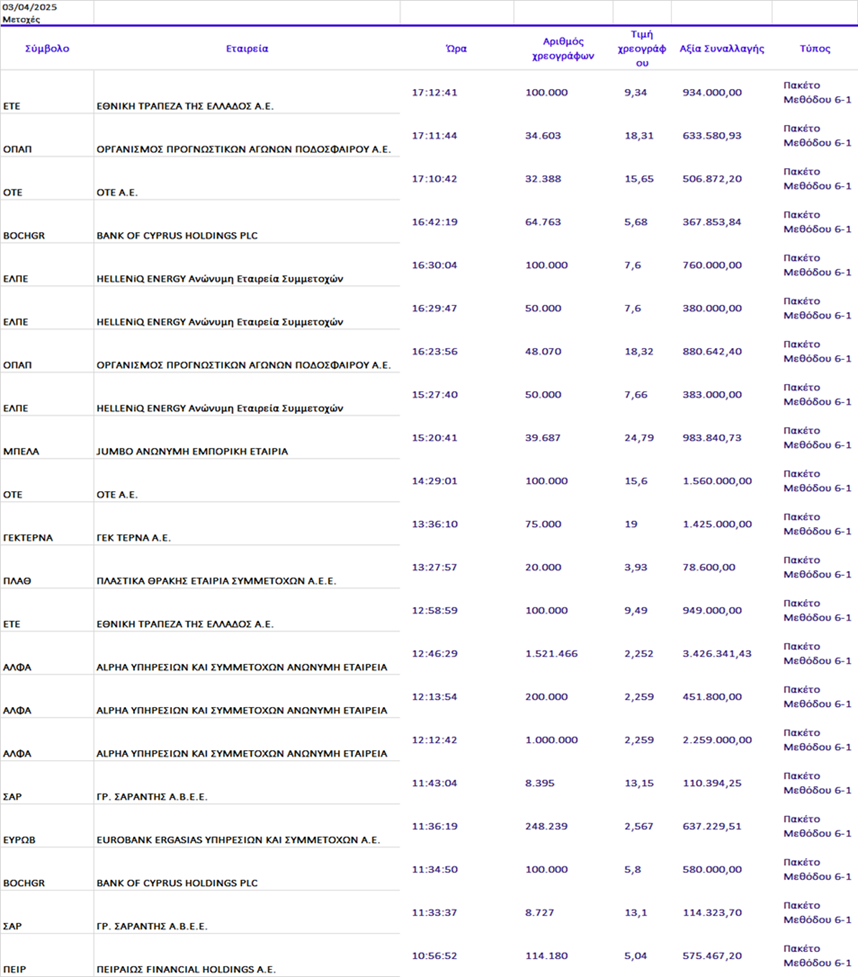
Task: Select quantity cell 34.603
Action: pyautogui.click(x=543, y=135)
